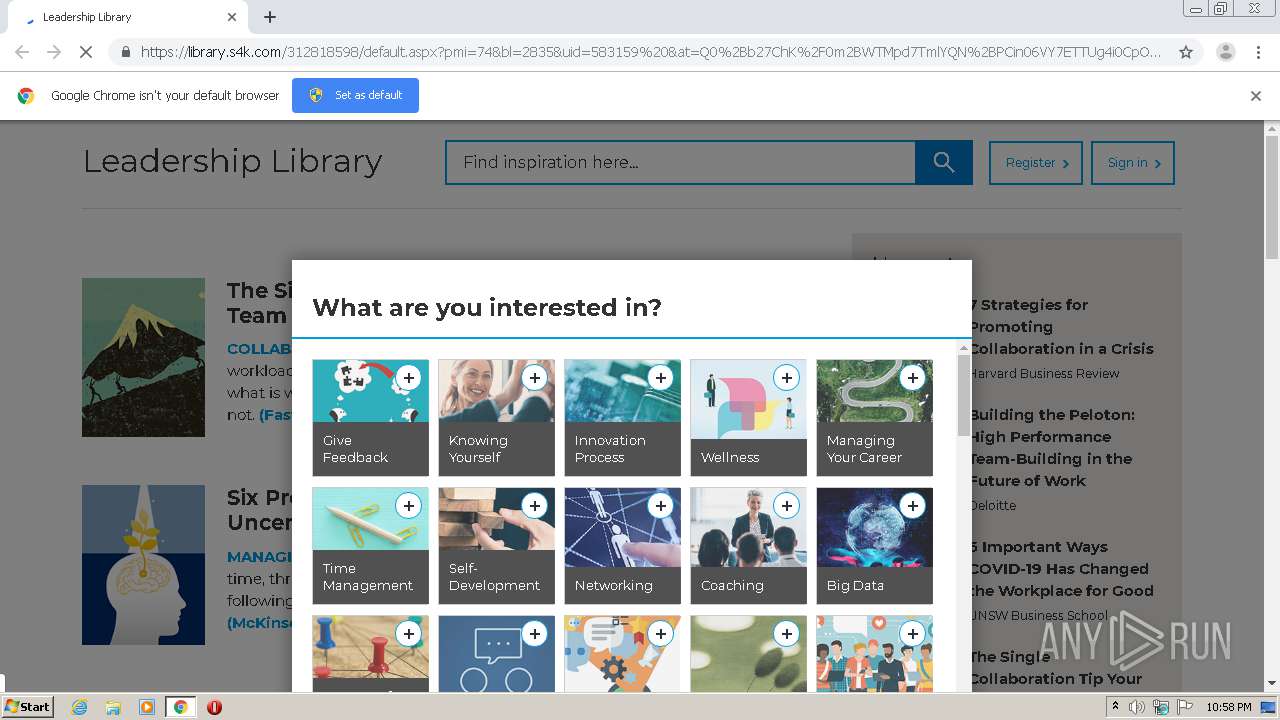The image size is (1280, 720).
Task: Add the Time Management topic with its plus icon
Action: [x=408, y=506]
